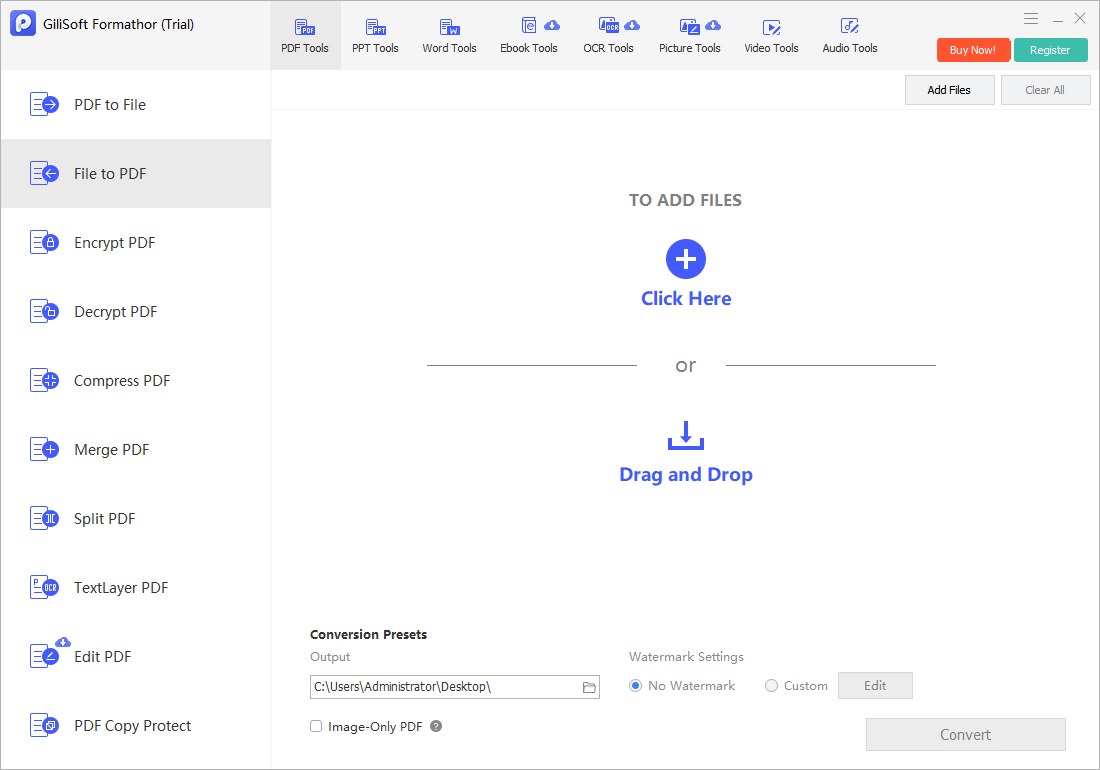Viewport: 1100px width, 770px height.
Task: Switch to the PPT Tools tab label
Action: click(x=375, y=48)
